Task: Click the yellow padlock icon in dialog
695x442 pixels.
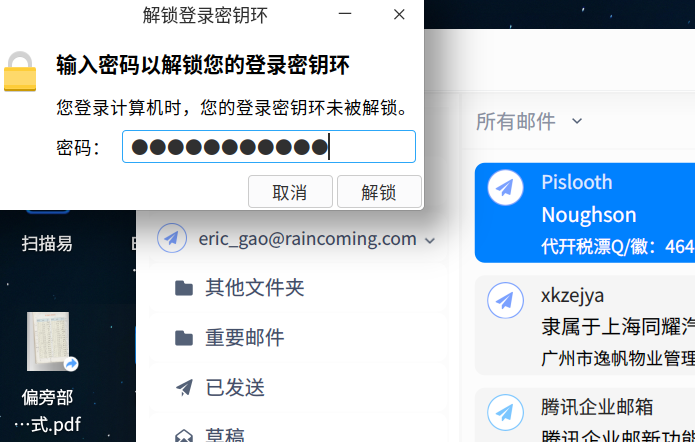Action: coord(20,71)
